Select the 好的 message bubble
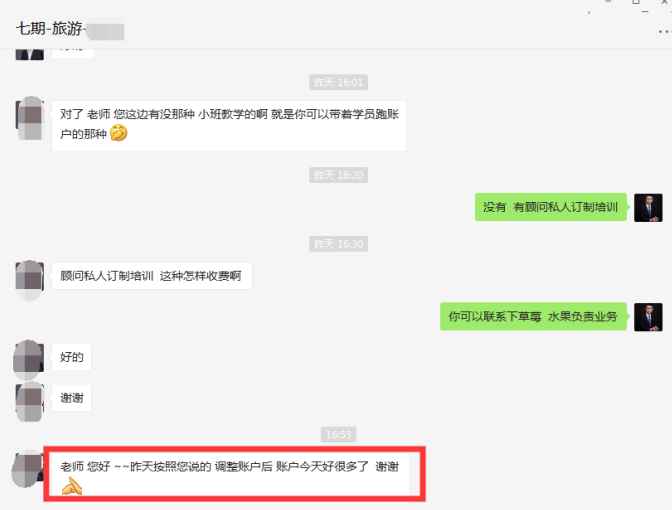The width and height of the screenshot is (672, 510). point(72,357)
